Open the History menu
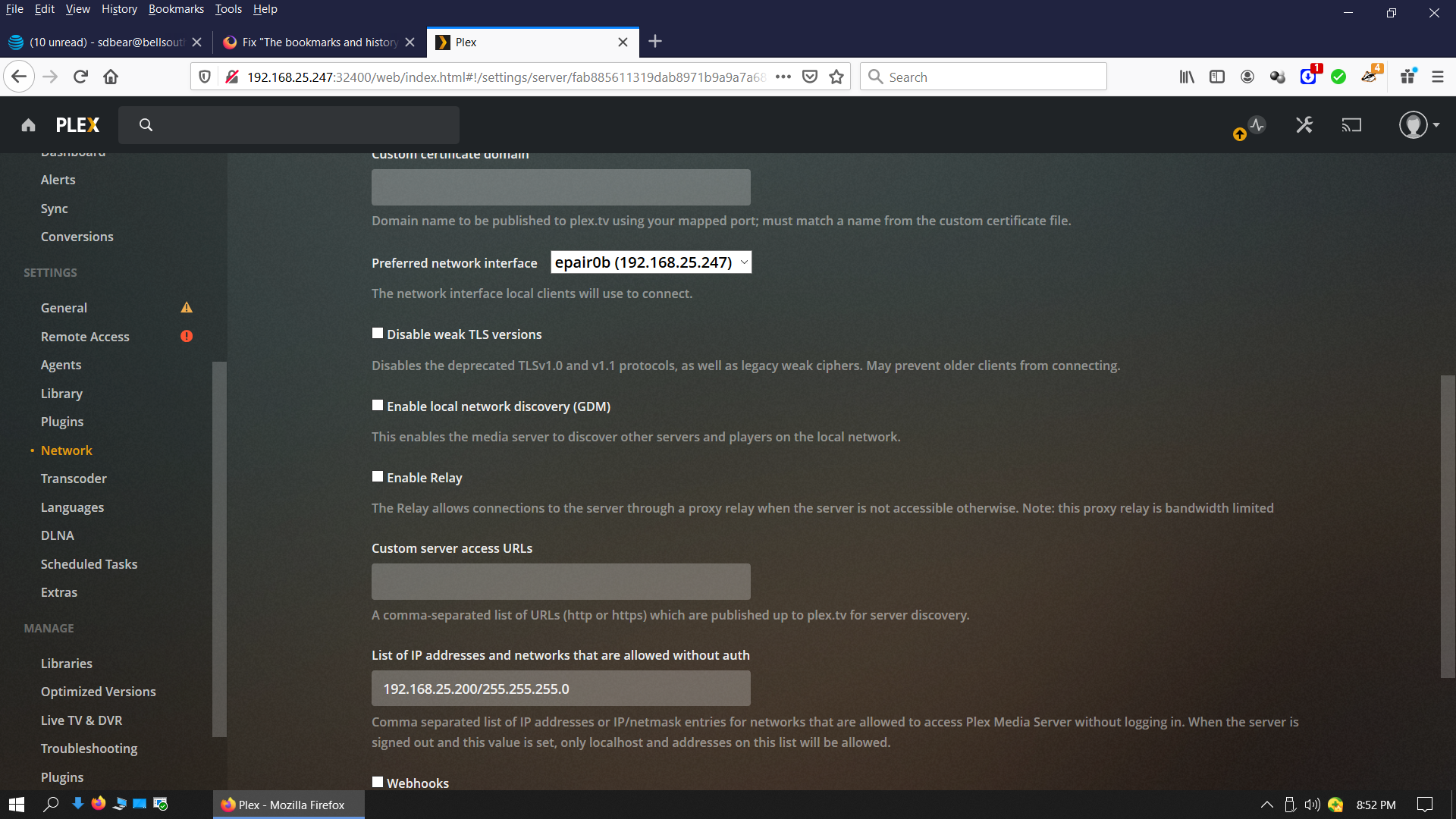 coord(119,9)
